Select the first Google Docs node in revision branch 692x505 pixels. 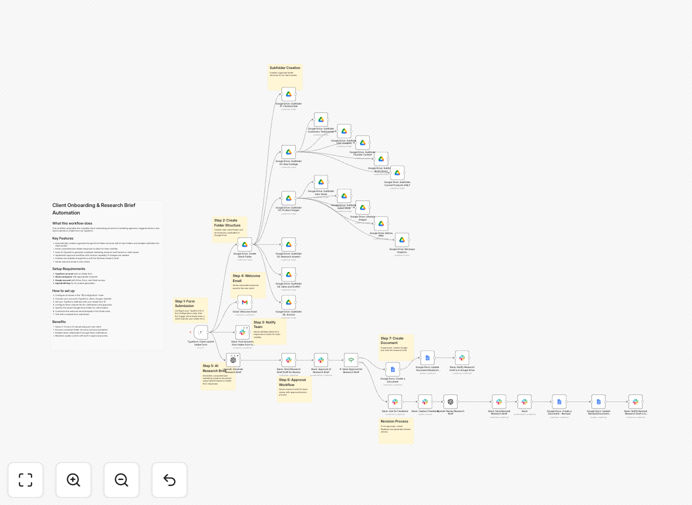(x=559, y=402)
